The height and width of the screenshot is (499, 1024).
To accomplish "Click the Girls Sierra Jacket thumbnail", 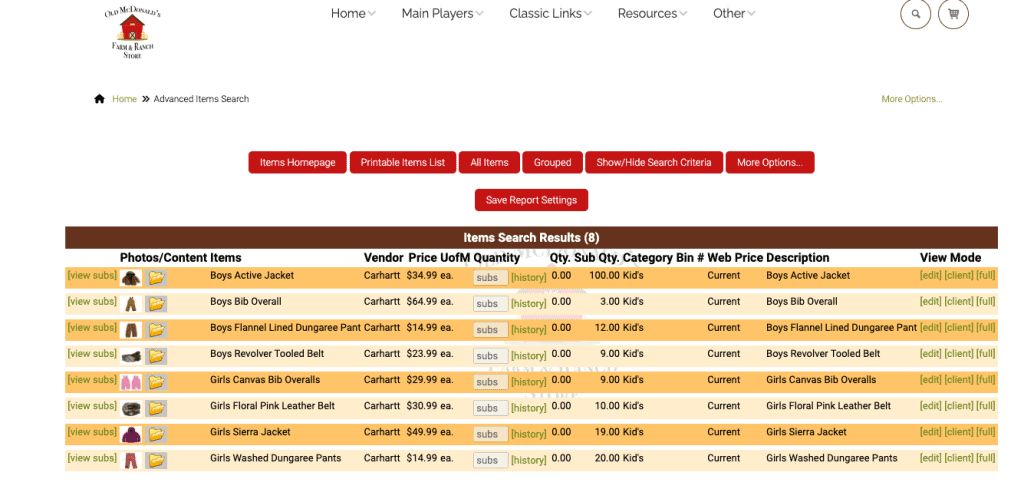I will click(x=131, y=434).
